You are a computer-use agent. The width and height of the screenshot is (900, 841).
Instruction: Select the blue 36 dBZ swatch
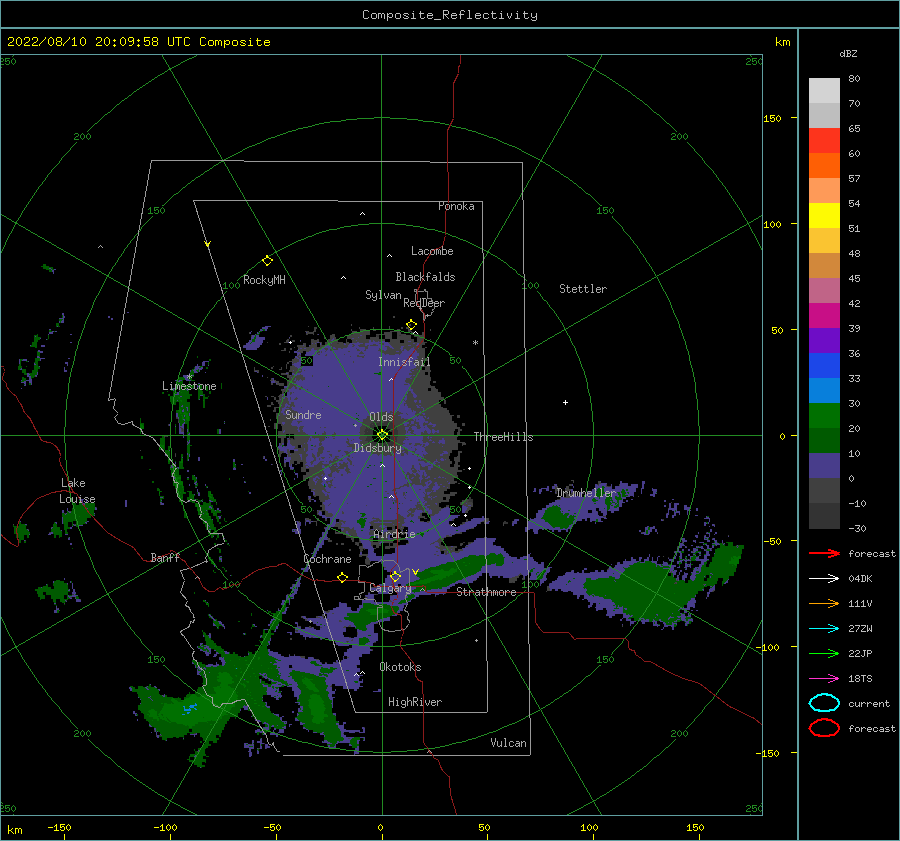(824, 365)
